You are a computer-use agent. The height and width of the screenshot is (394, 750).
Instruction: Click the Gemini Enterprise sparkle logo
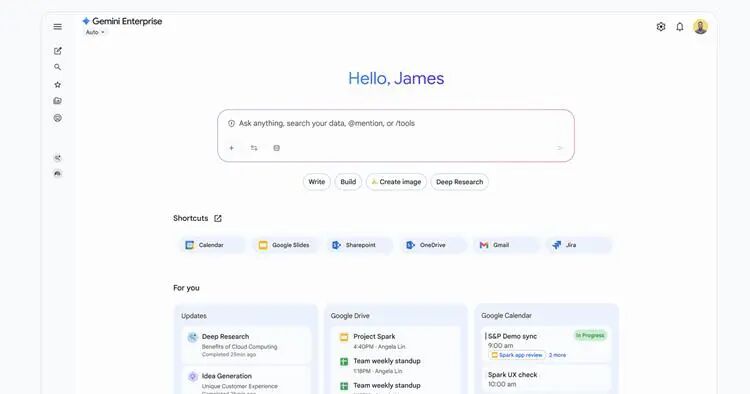[x=86, y=21]
